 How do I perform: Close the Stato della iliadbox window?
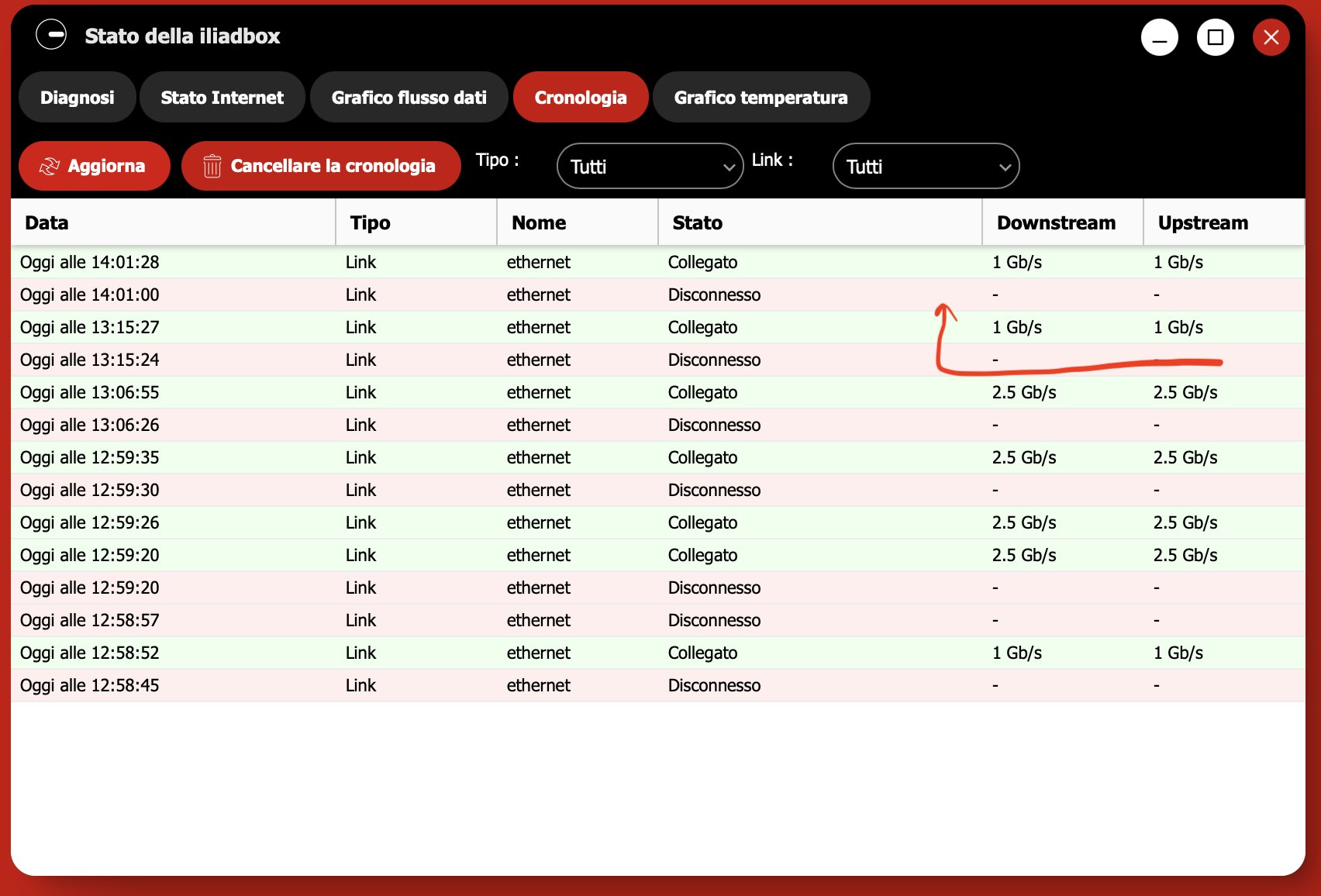click(x=1271, y=37)
